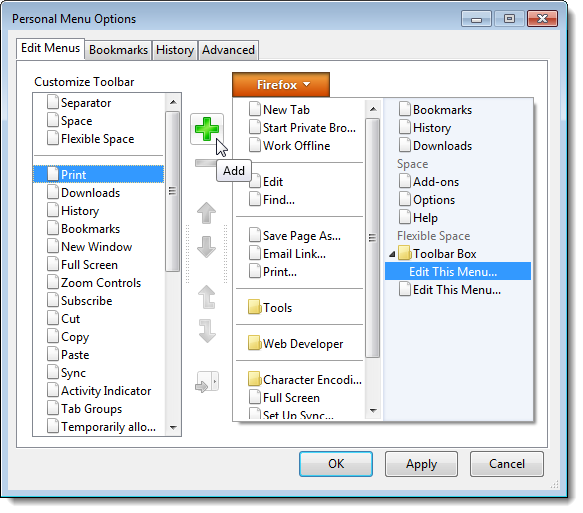The width and height of the screenshot is (583, 513).
Task: Click the page icon beside Work Offline
Action: (x=255, y=145)
